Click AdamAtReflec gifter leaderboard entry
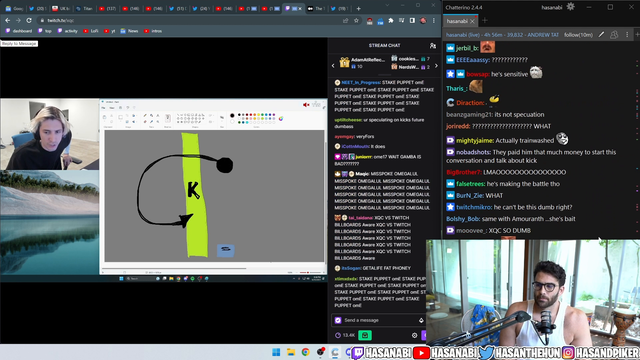 click(362, 62)
